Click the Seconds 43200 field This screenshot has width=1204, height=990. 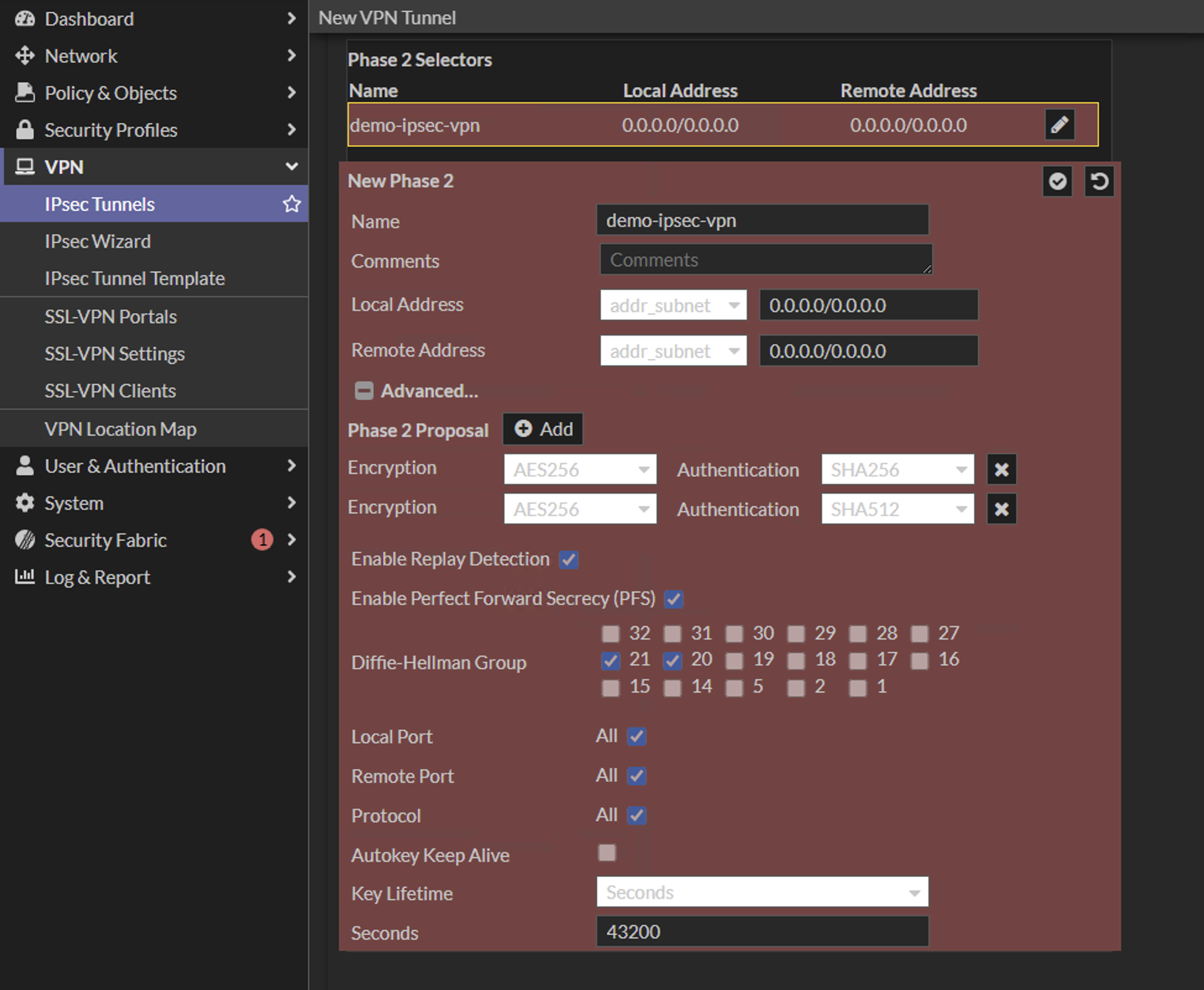763,931
